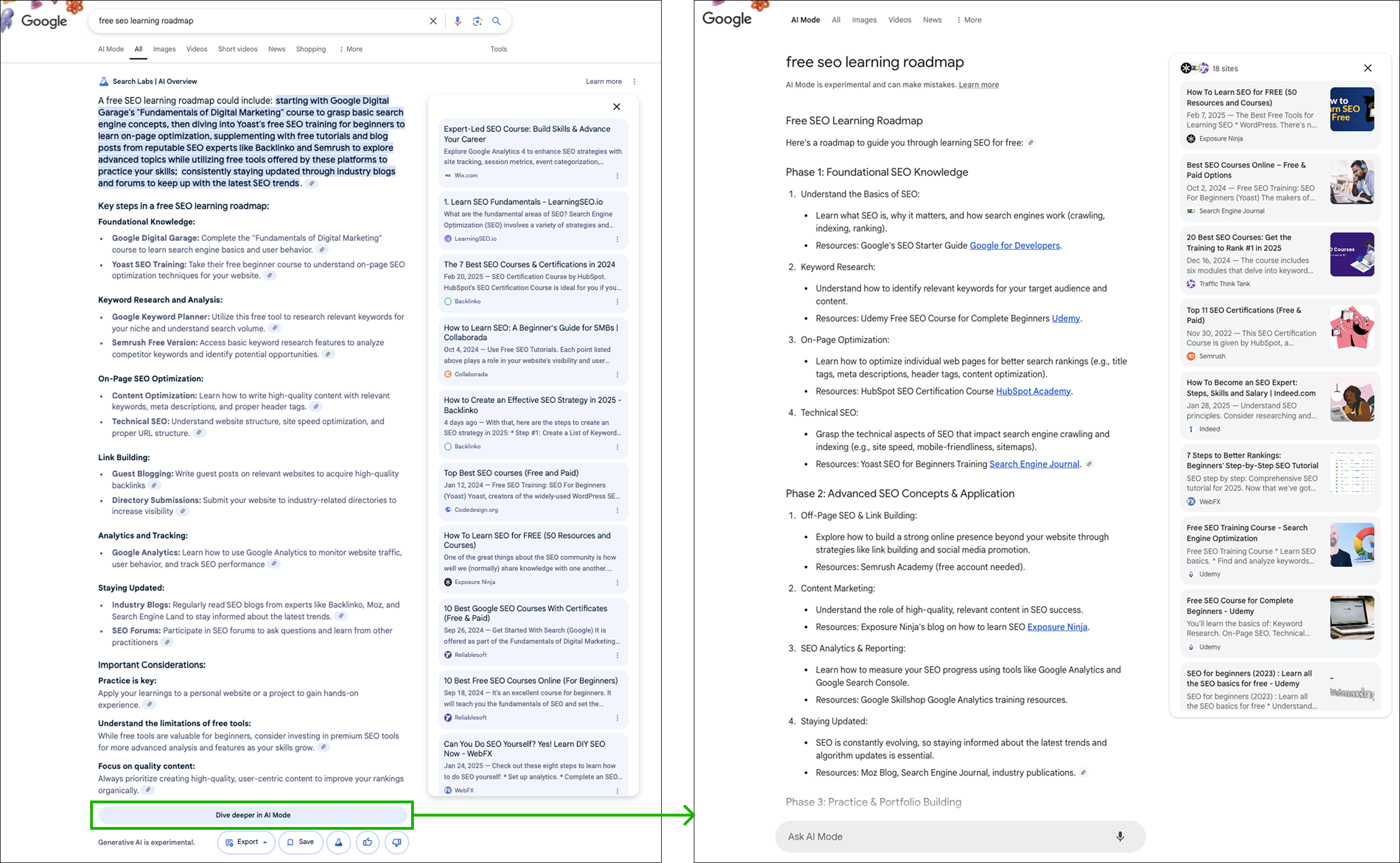The image size is (1400, 863).
Task: Select the Shopping tab
Action: (x=311, y=49)
